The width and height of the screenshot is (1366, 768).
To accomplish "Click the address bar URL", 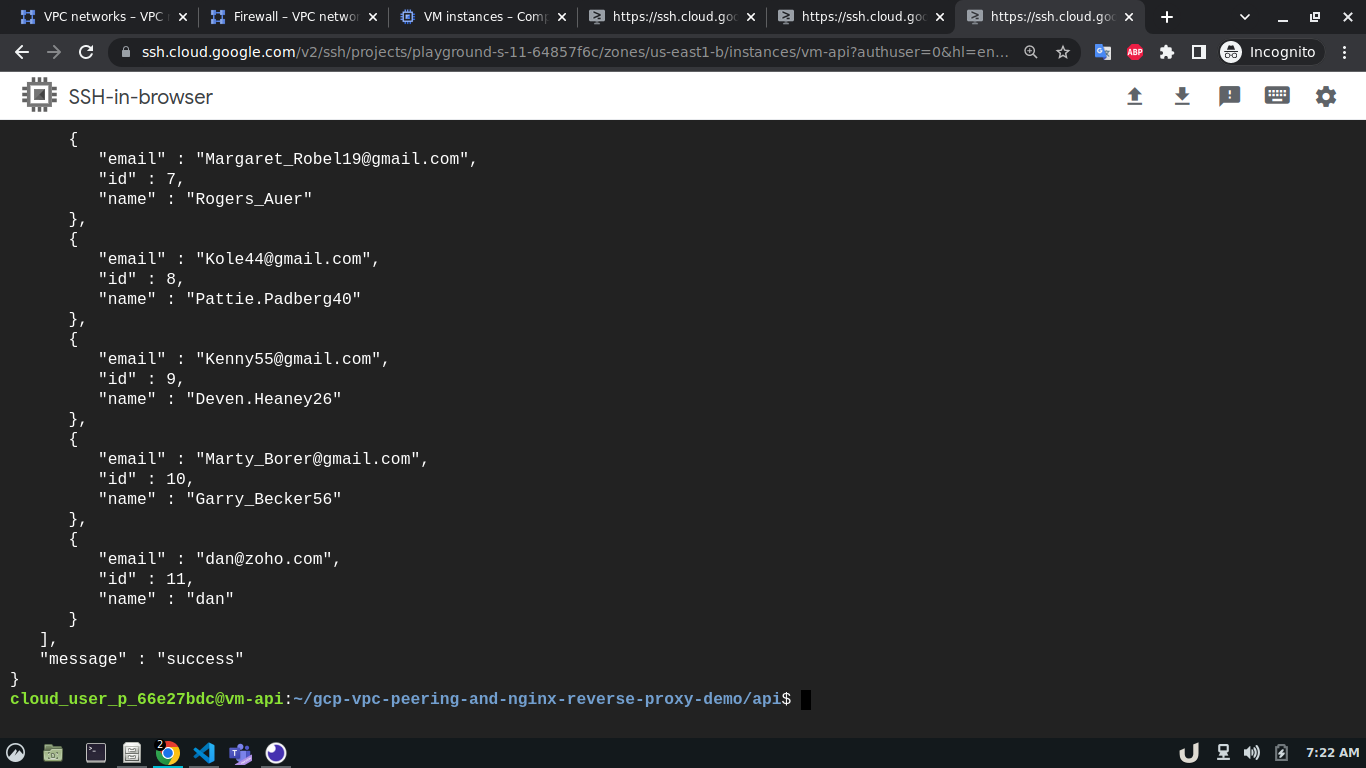I will pyautogui.click(x=575, y=52).
